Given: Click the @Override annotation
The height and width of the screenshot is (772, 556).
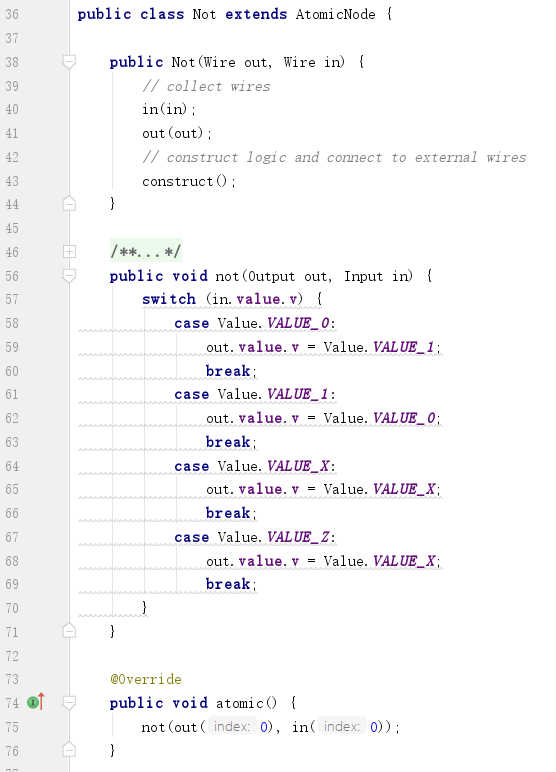Looking at the screenshot, I should 146,679.
